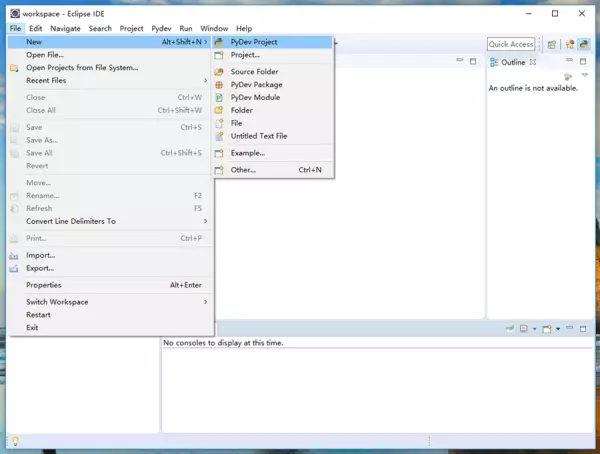Open the Search menu
The width and height of the screenshot is (600, 454).
(x=100, y=28)
